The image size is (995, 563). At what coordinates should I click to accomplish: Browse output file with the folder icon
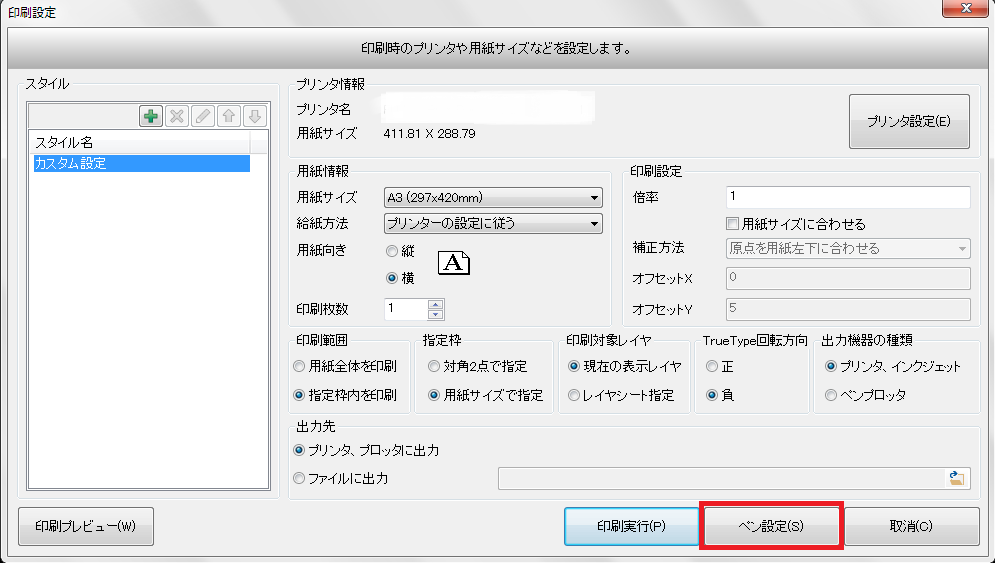click(957, 478)
